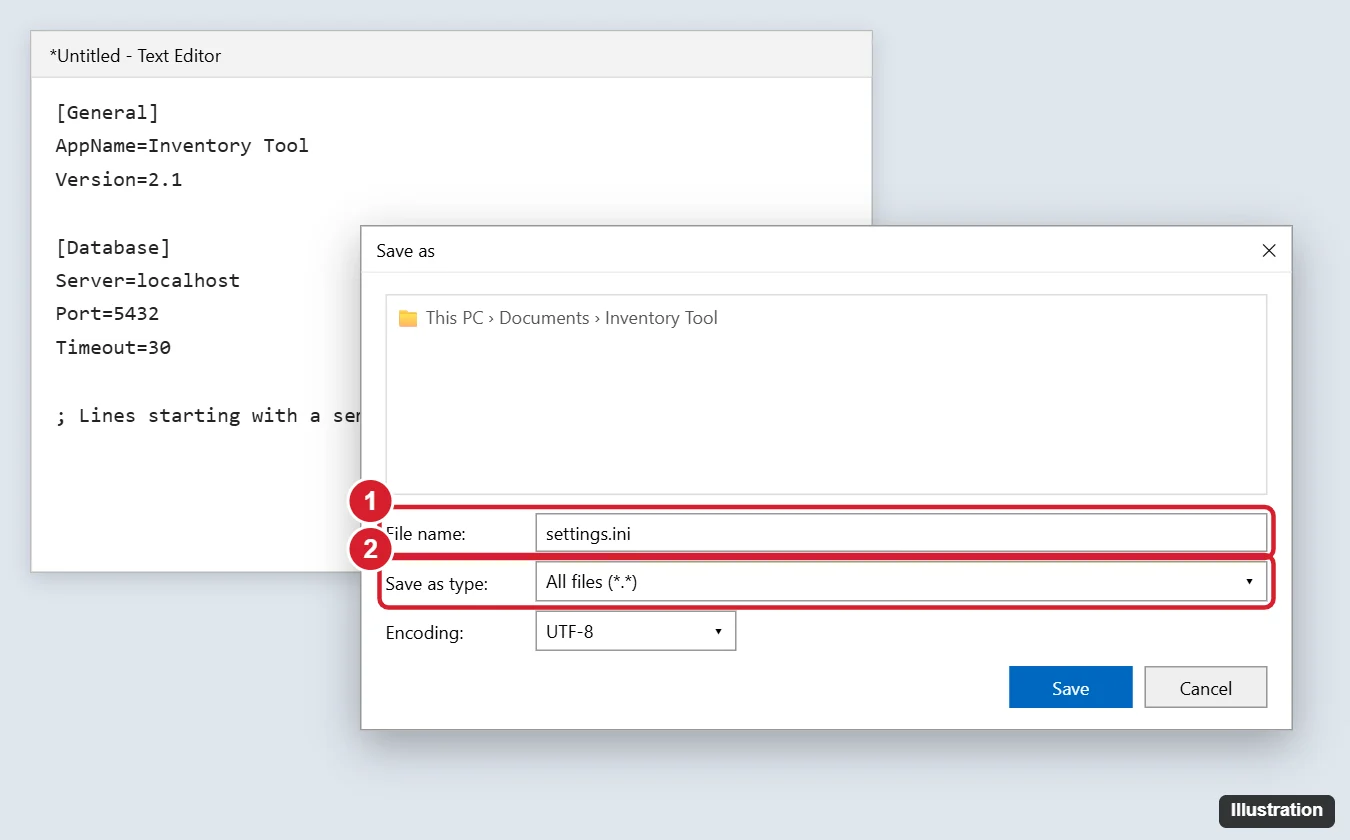Open the Save as type dropdown
Screen dimensions: 1350x840
pyautogui.click(x=901, y=581)
